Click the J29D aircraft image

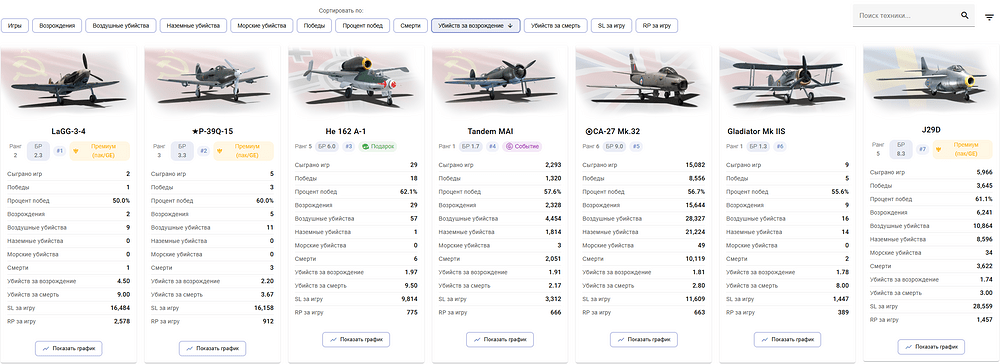[x=931, y=80]
